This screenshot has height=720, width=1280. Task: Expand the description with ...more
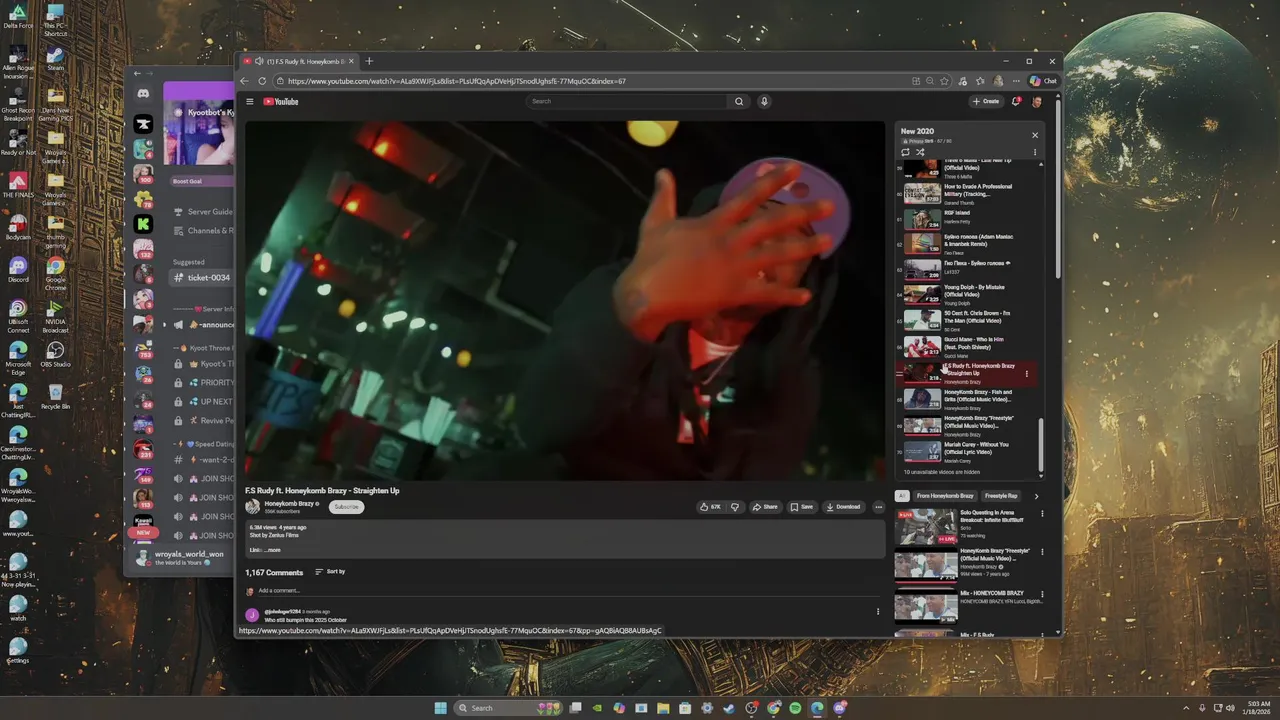(x=271, y=550)
